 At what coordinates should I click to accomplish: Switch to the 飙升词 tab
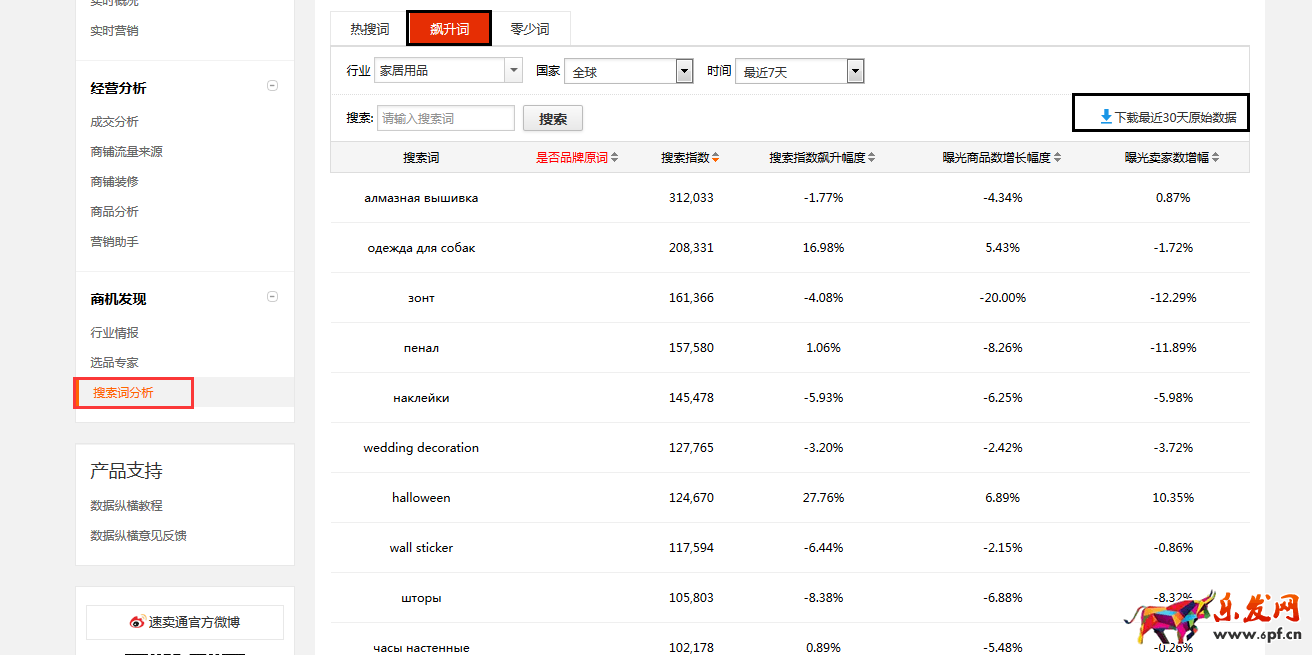(449, 29)
